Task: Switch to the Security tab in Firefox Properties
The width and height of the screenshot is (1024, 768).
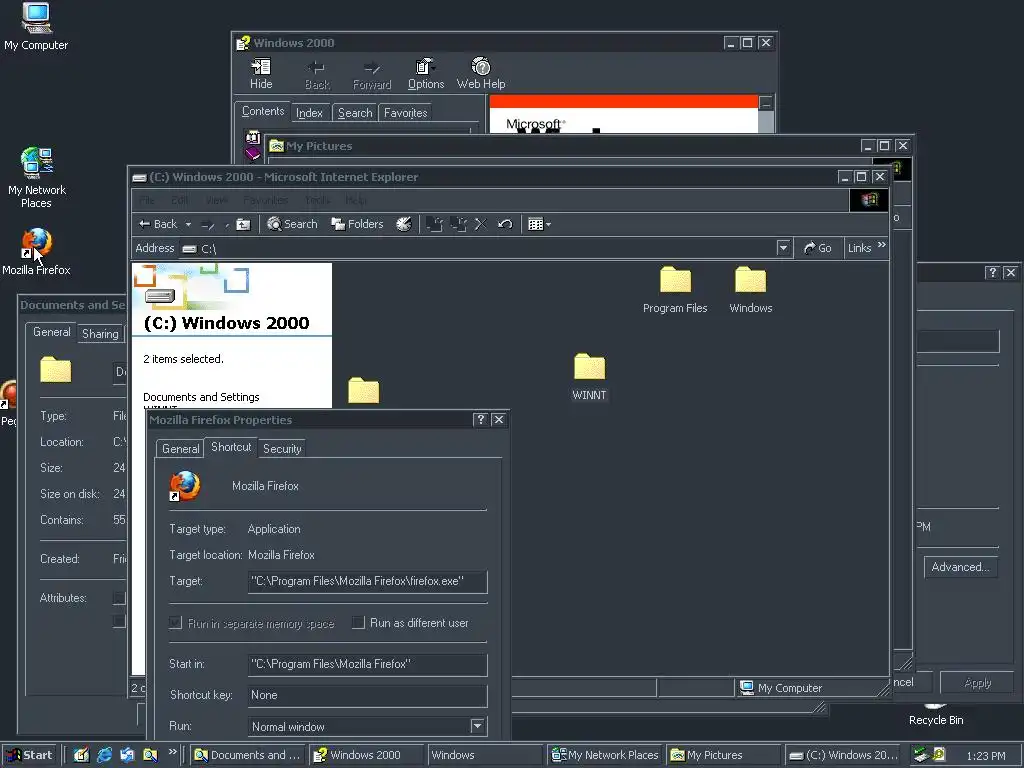Action: point(282,449)
